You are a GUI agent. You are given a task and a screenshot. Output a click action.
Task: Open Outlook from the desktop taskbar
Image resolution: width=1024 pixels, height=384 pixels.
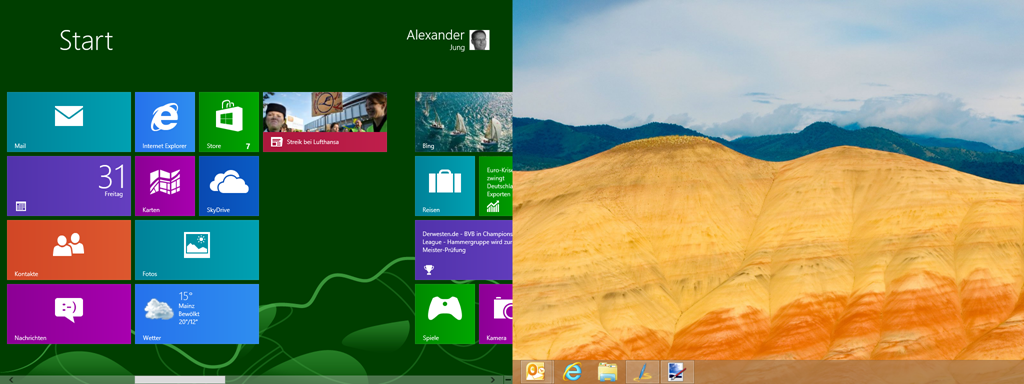point(537,372)
